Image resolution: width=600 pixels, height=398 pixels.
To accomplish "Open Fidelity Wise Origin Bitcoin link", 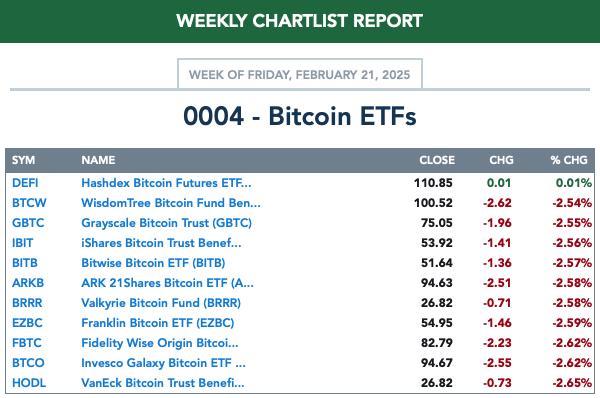I will [x=160, y=343].
